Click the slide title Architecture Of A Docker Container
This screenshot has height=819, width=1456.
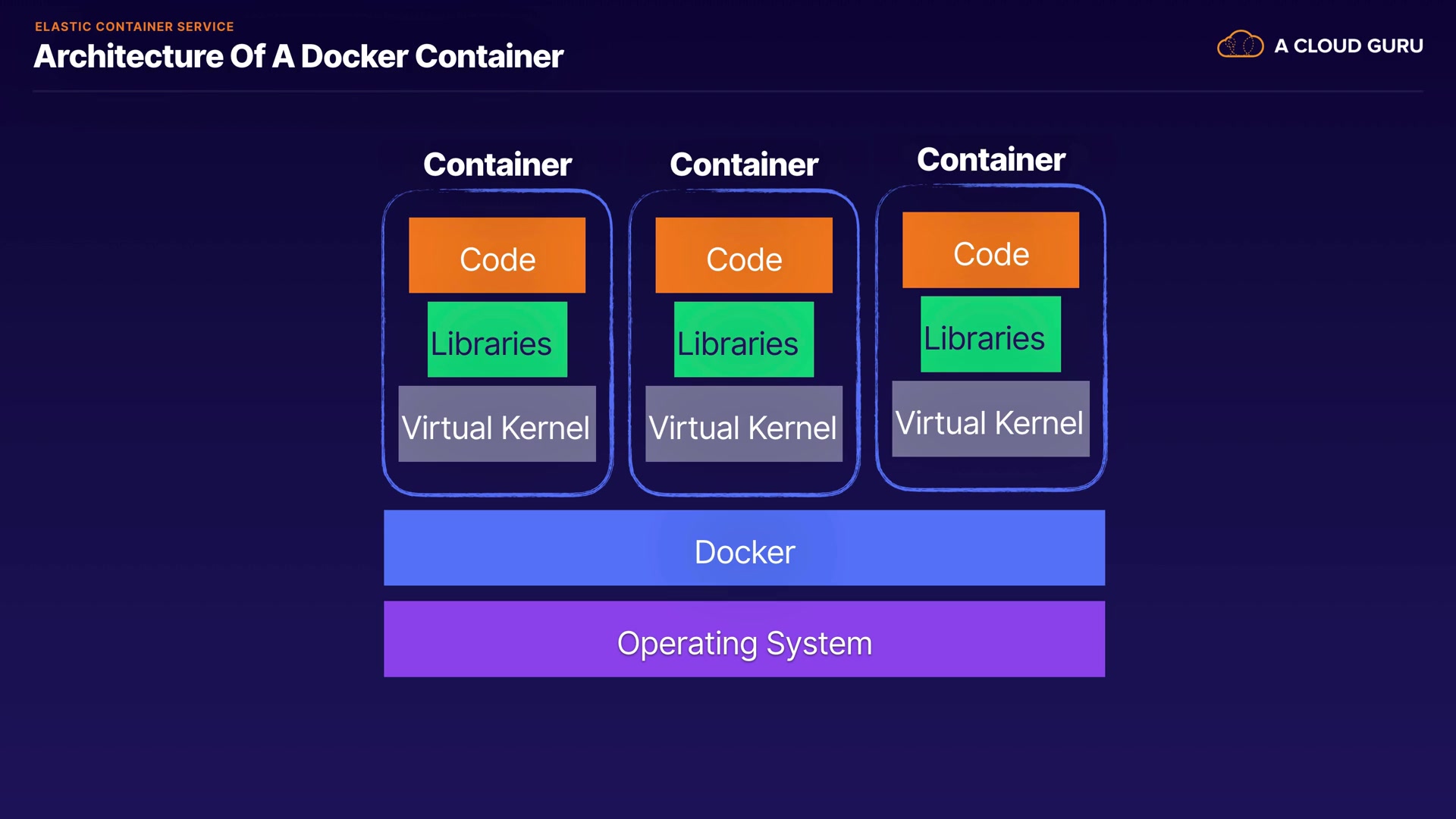298,57
